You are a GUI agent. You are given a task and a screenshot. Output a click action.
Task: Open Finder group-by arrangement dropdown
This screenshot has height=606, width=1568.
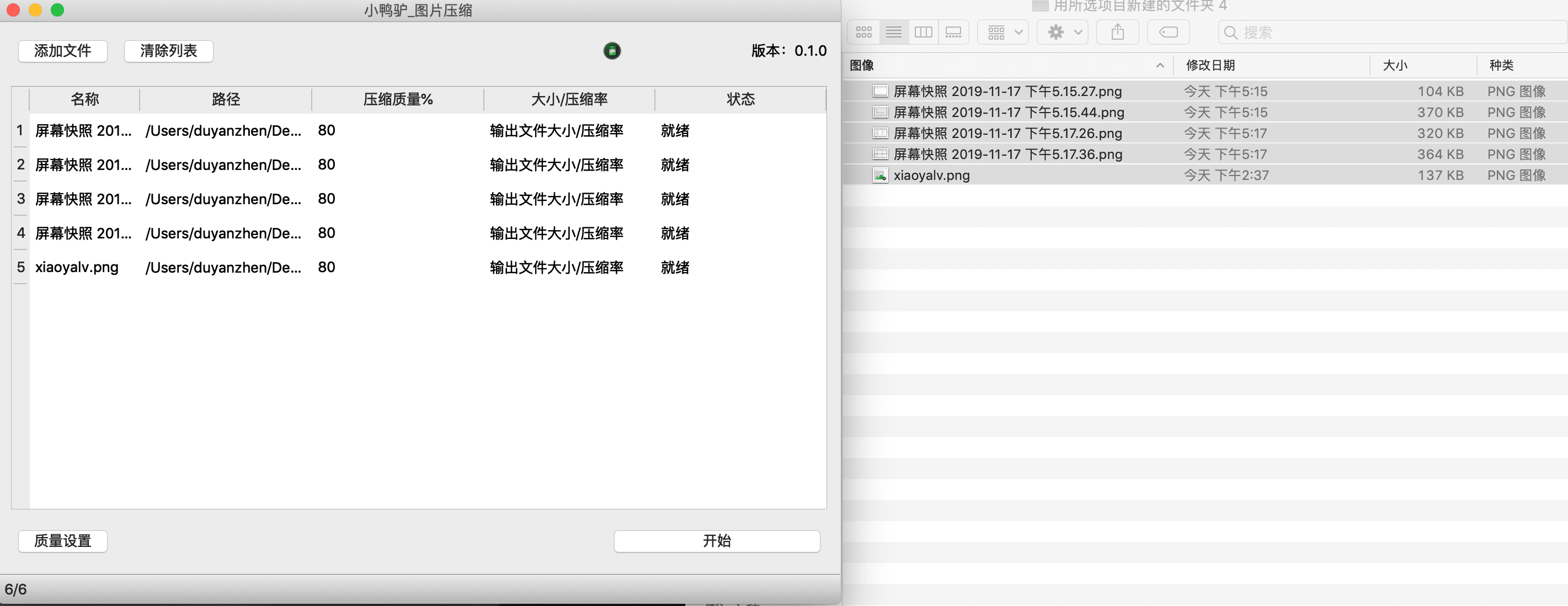coord(1003,32)
